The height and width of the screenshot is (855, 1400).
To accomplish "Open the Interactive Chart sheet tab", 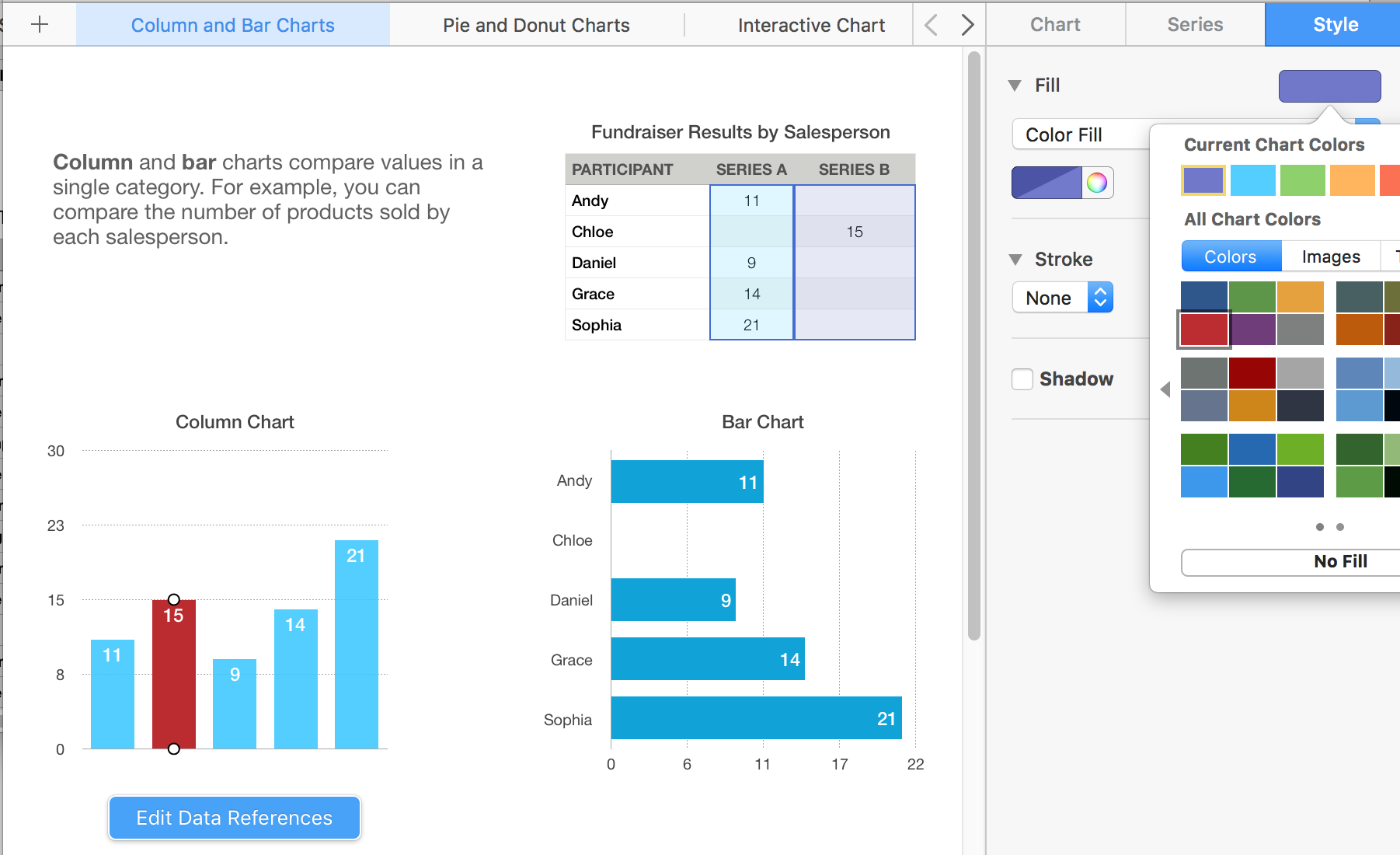I will click(x=811, y=25).
